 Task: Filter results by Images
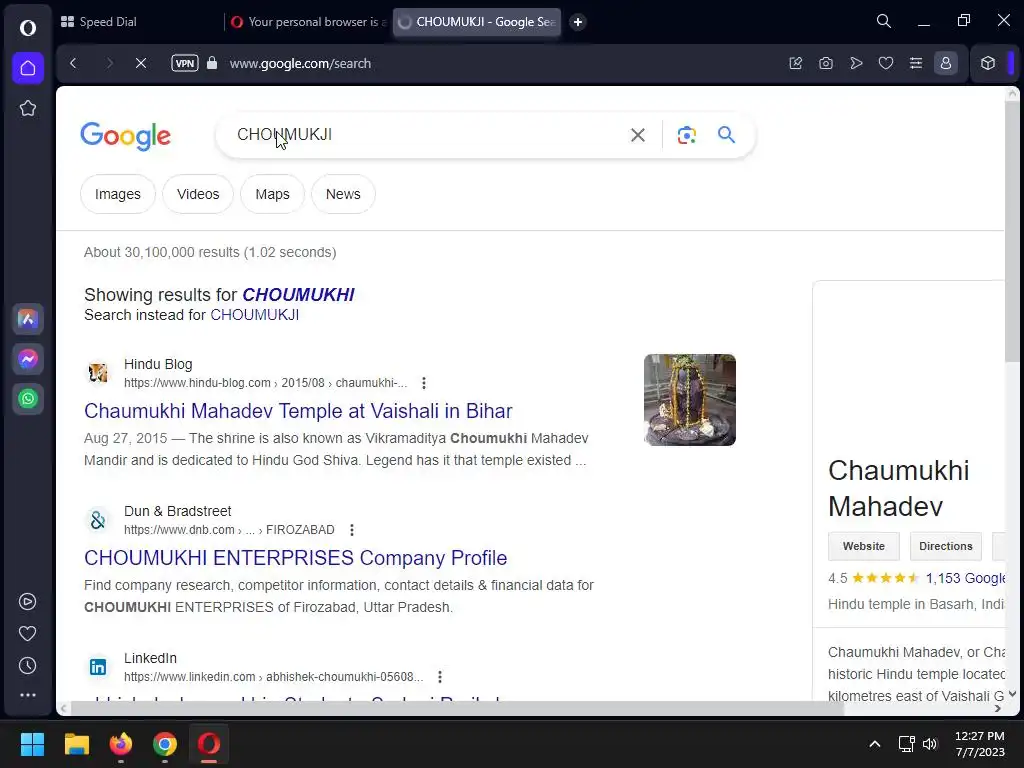118,194
